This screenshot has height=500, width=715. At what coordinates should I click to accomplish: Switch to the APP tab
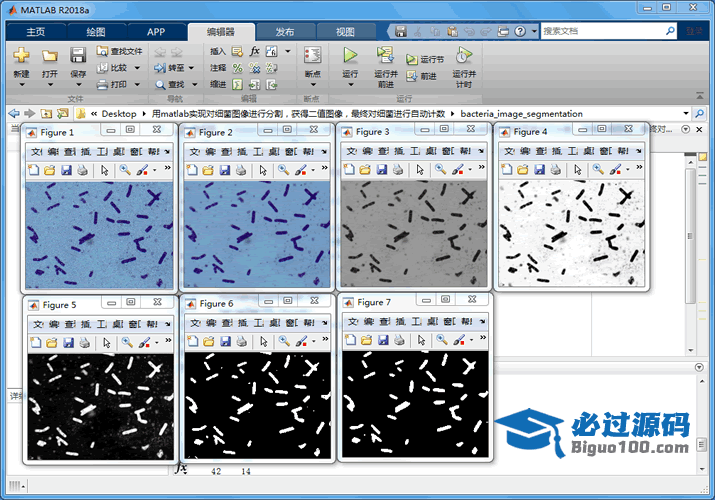coord(156,32)
